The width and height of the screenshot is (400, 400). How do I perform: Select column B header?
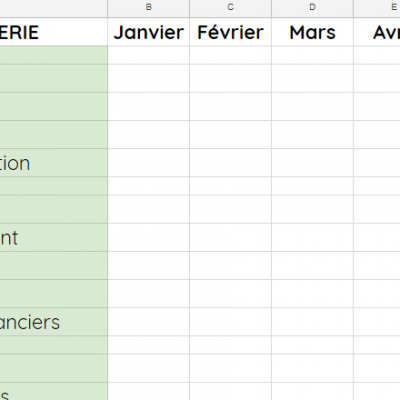click(149, 8)
